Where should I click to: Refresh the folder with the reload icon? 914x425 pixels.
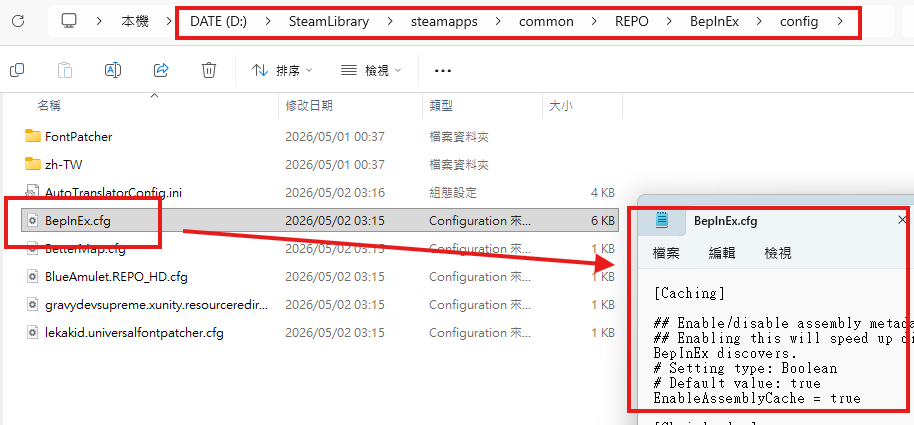[18, 22]
